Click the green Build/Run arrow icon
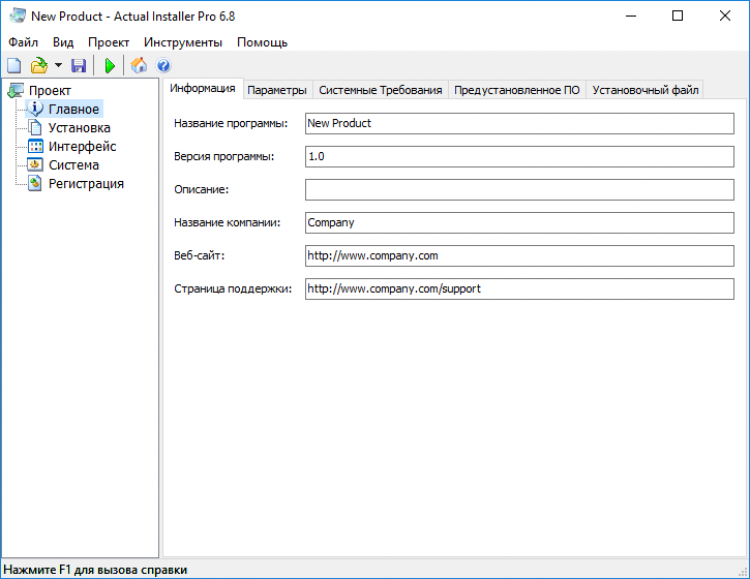750x579 pixels. pos(110,66)
